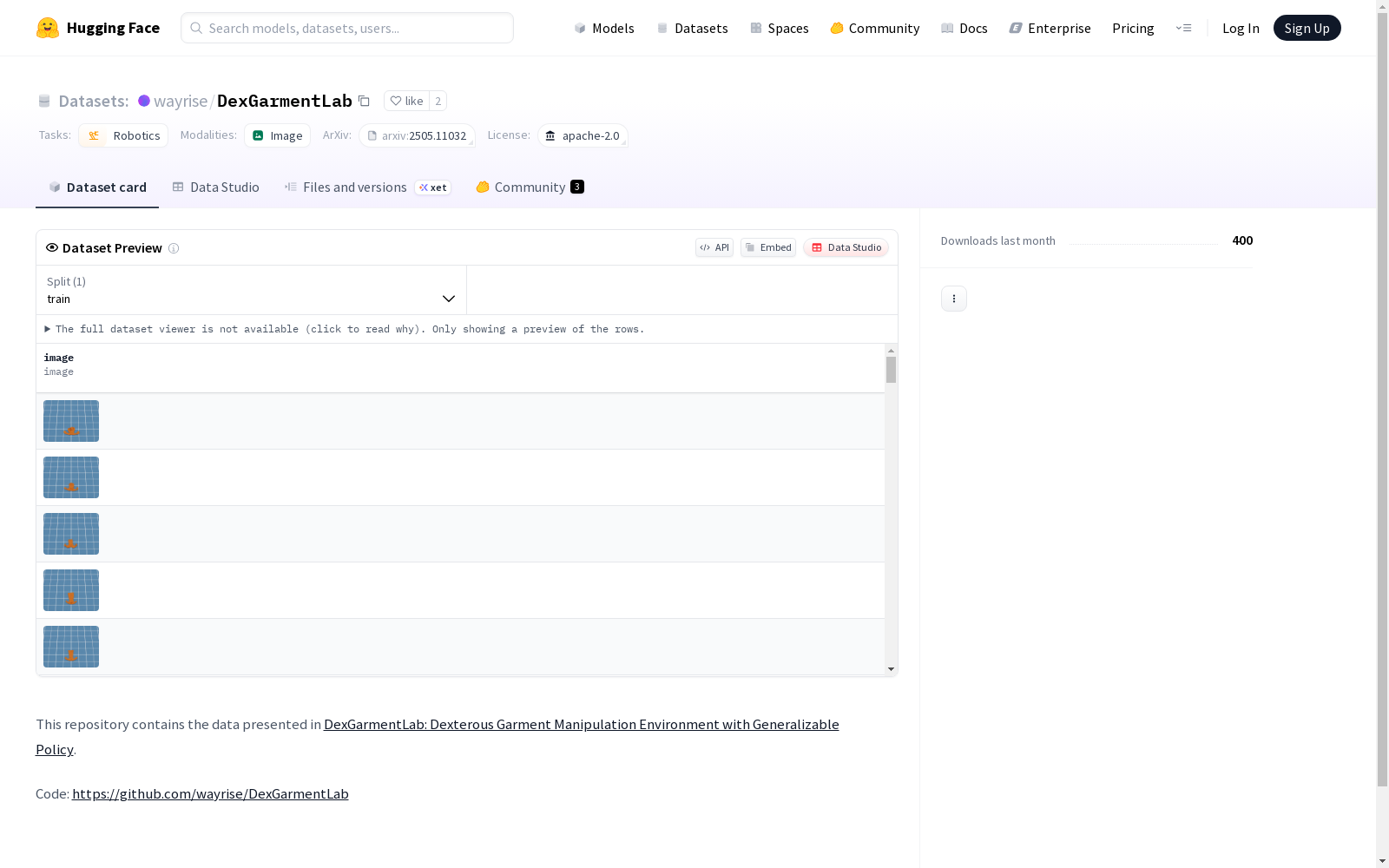1389x868 pixels.
Task: Expand the more navigation menu icon
Action: coord(1183,28)
